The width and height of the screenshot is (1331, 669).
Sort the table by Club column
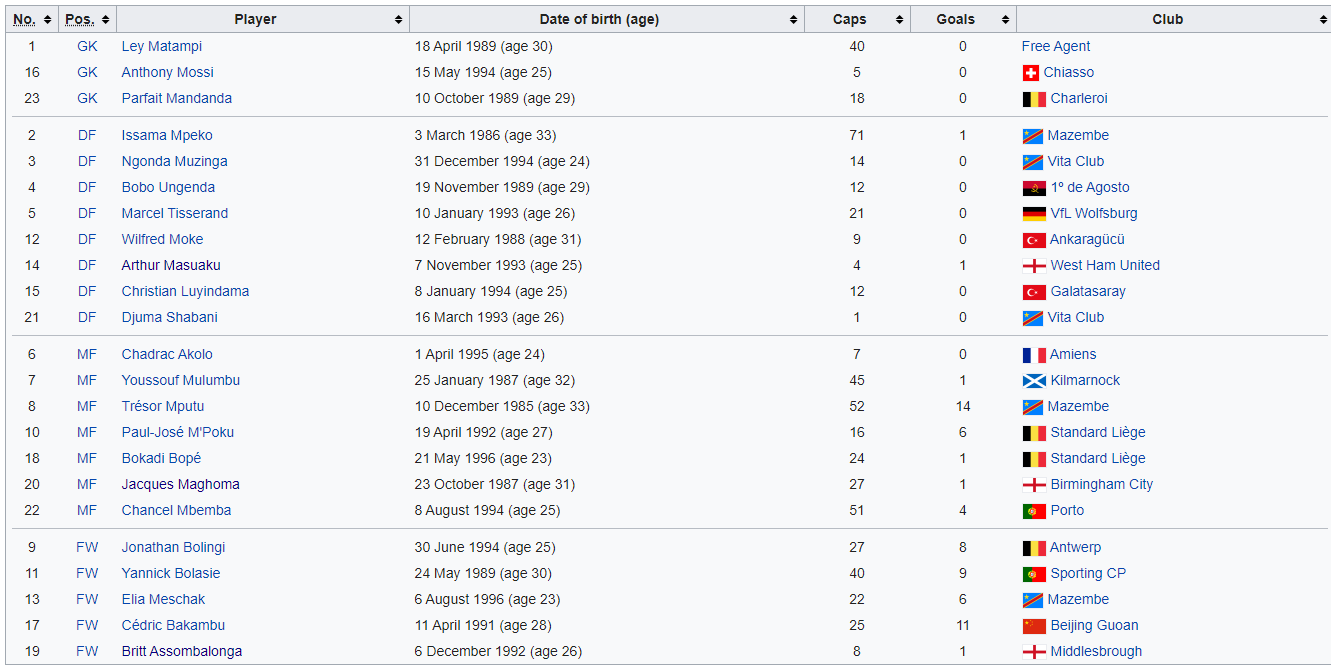1322,20
